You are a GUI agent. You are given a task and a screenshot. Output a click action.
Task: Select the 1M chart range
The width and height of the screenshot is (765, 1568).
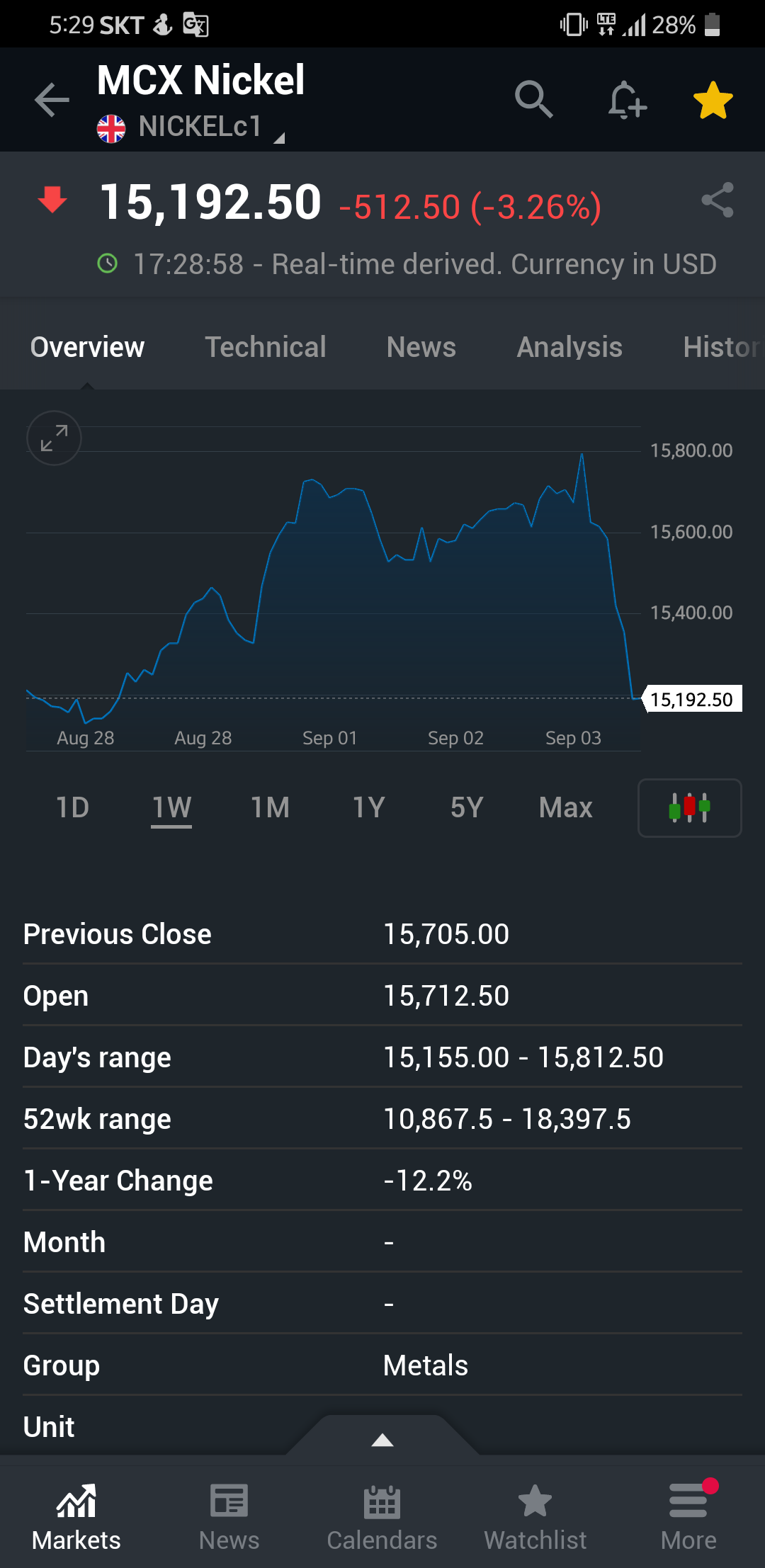[x=270, y=807]
